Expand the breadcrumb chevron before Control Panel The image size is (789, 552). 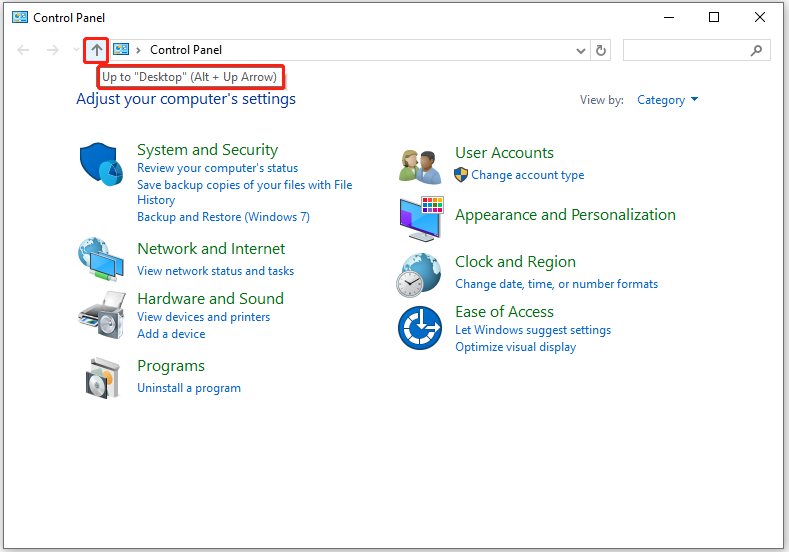coord(138,50)
